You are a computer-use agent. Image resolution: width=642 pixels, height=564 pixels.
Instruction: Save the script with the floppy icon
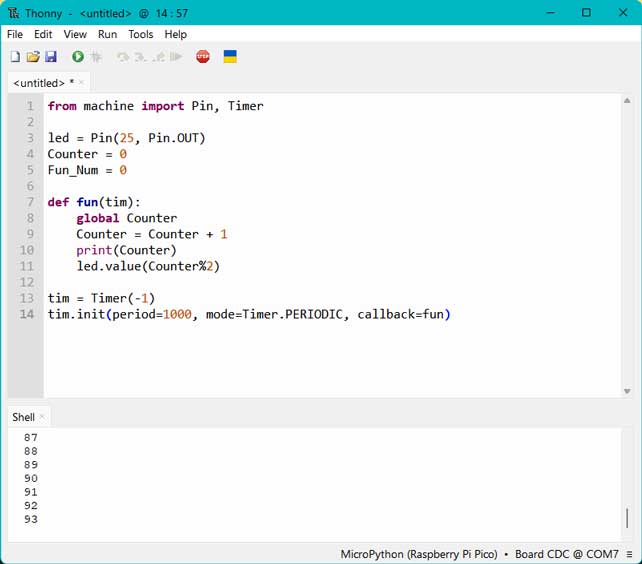(51, 57)
